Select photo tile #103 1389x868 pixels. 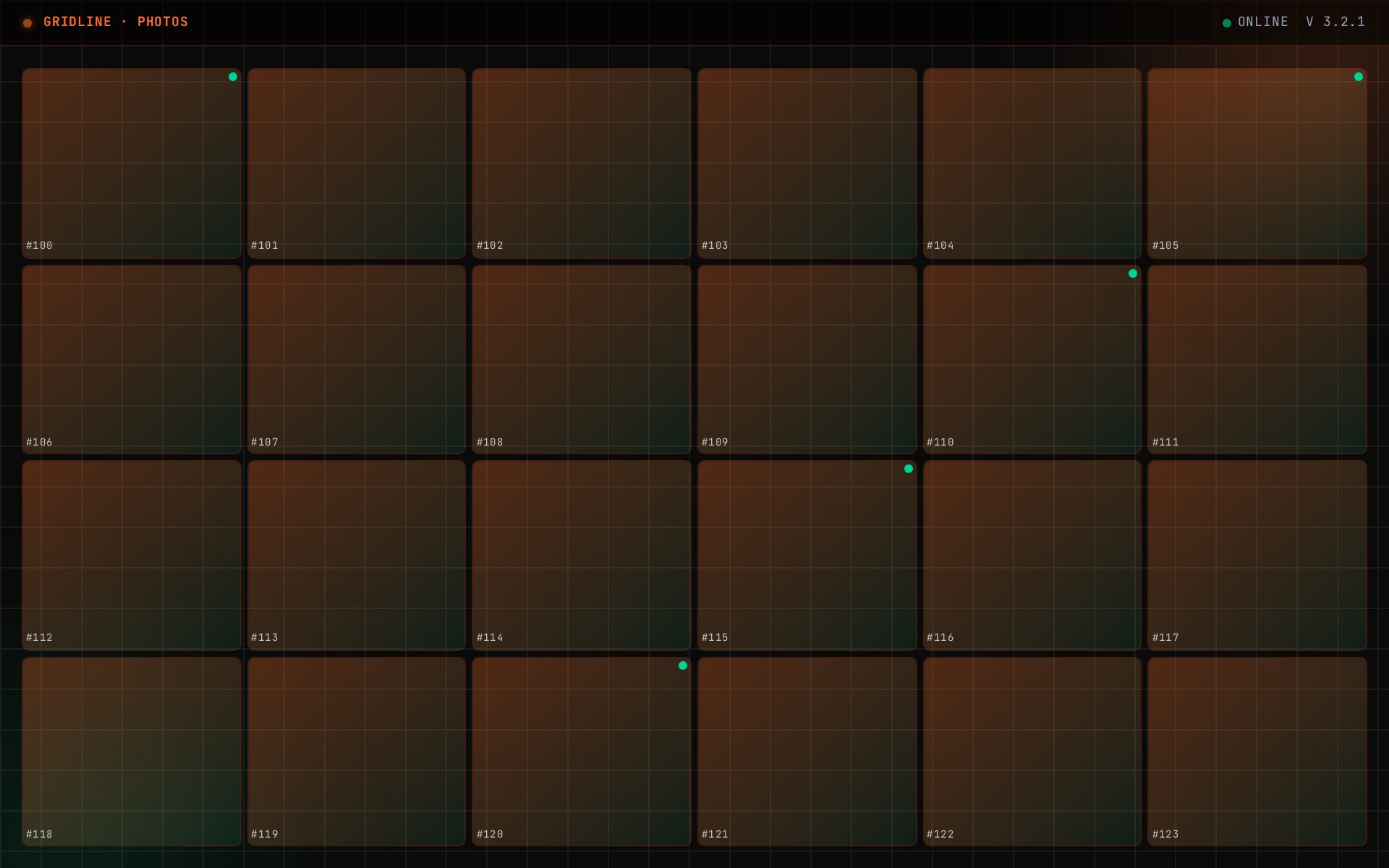click(x=807, y=163)
